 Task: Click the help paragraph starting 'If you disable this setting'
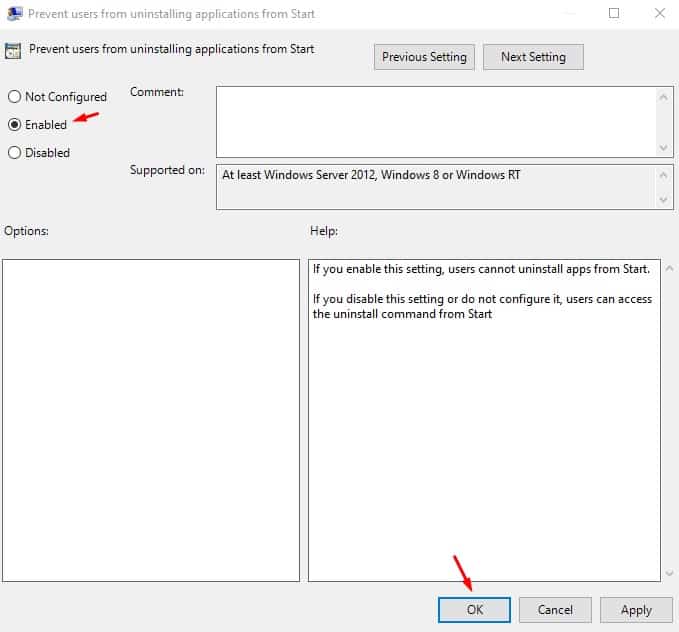pos(482,306)
